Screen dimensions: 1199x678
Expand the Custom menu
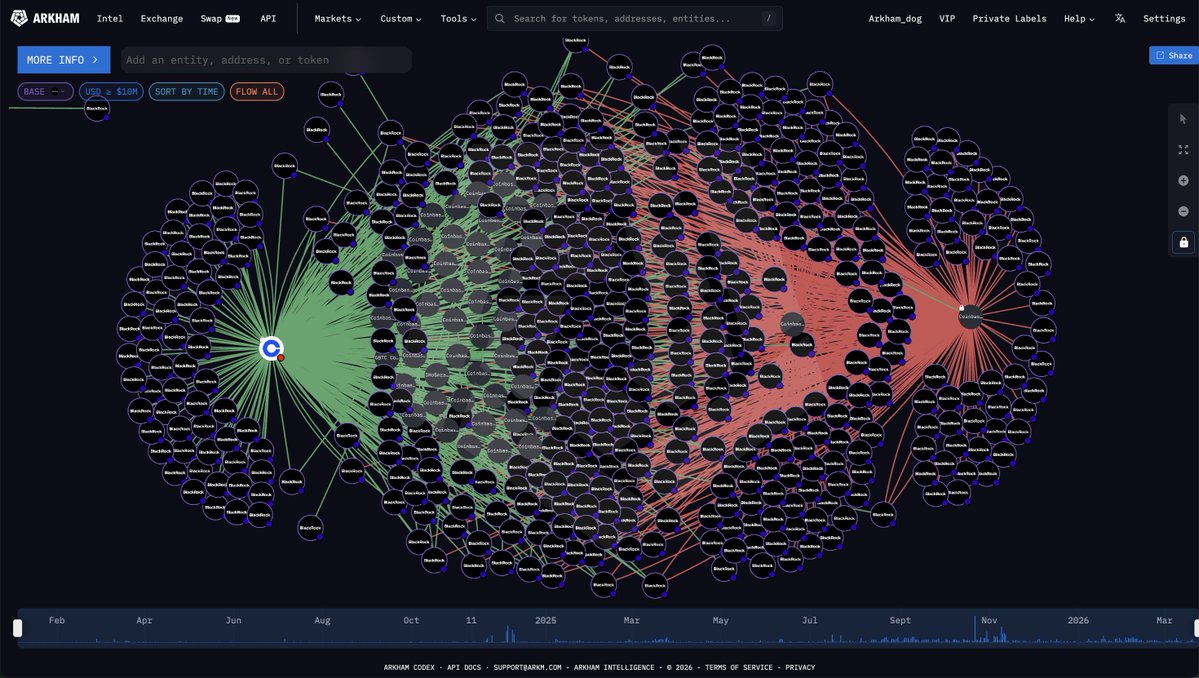coord(401,18)
